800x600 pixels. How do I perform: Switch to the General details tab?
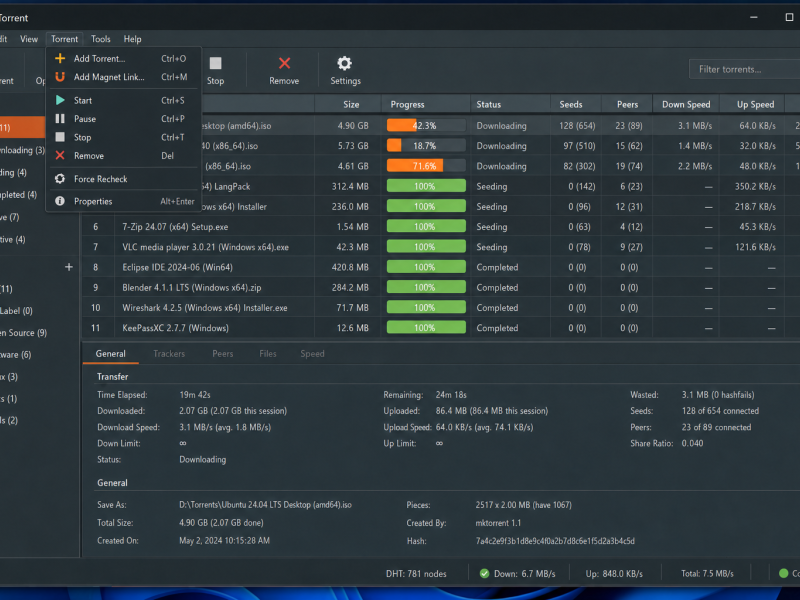coord(111,354)
